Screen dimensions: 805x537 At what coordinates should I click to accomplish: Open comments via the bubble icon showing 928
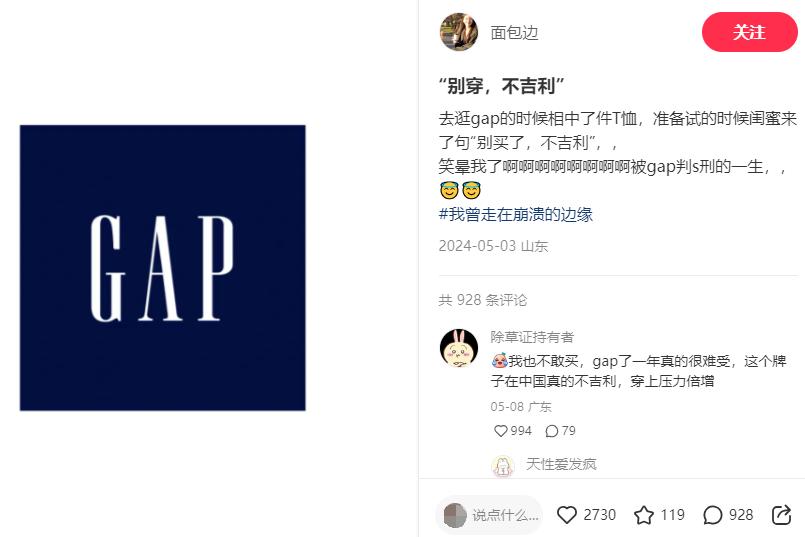[x=712, y=514]
